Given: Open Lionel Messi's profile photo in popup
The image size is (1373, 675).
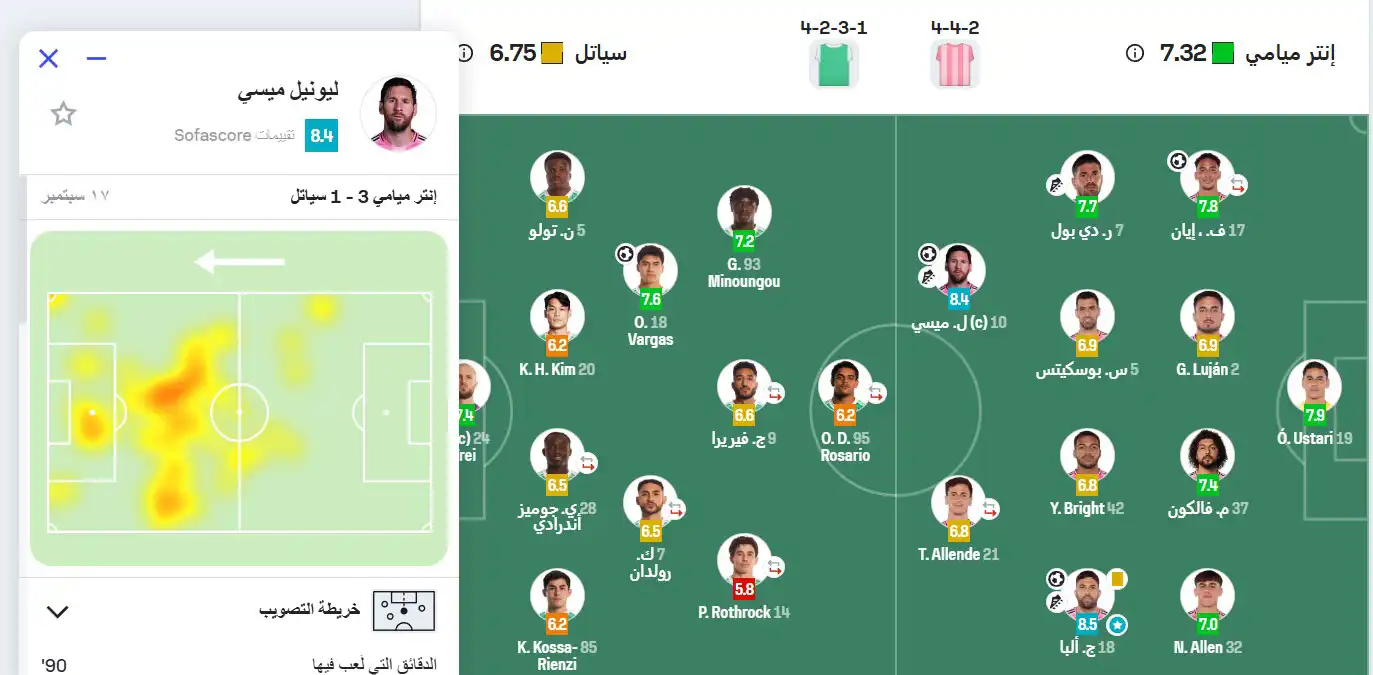Looking at the screenshot, I should (x=397, y=113).
